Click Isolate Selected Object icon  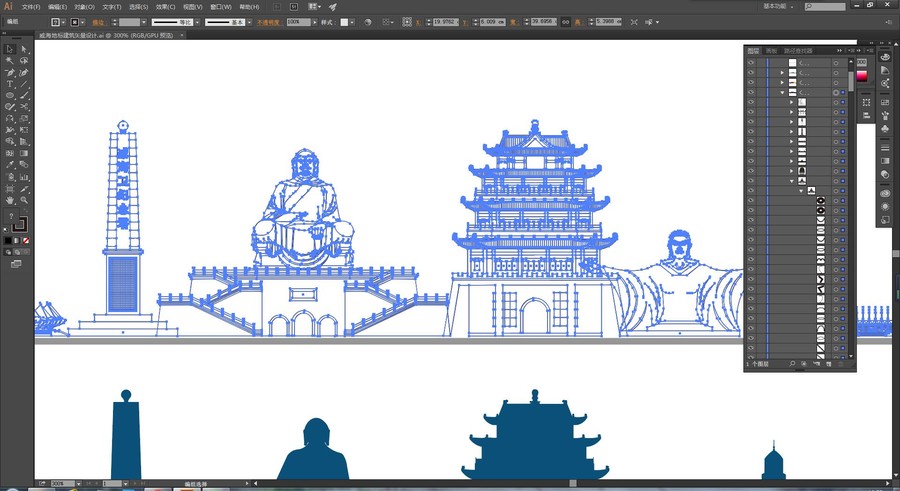(634, 22)
